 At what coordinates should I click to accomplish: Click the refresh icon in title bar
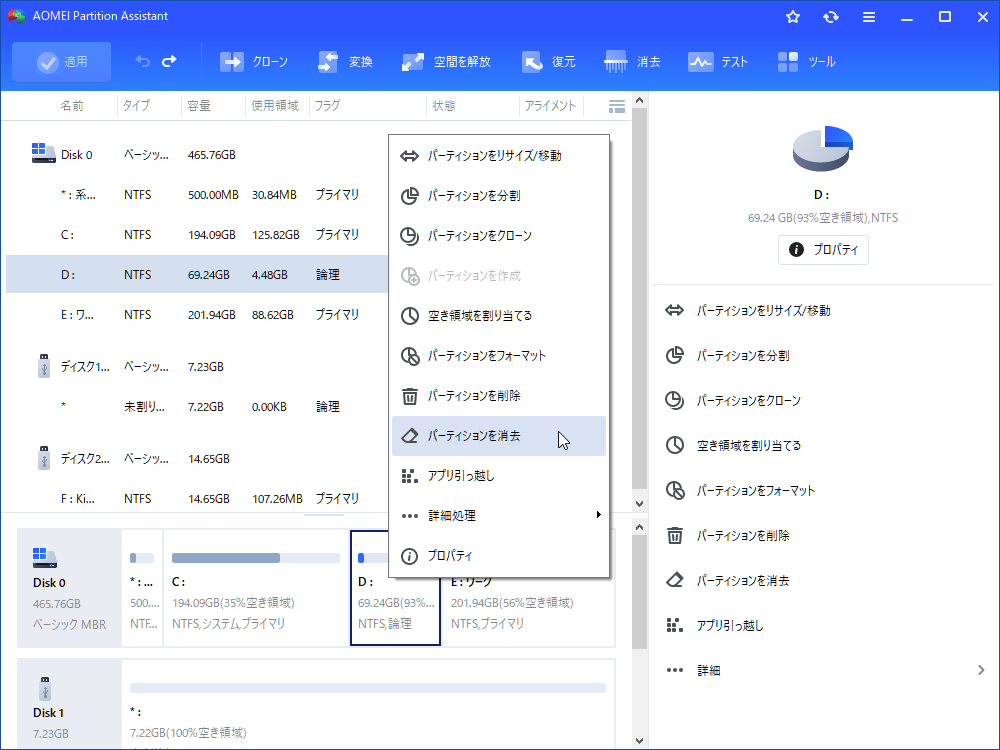[831, 17]
